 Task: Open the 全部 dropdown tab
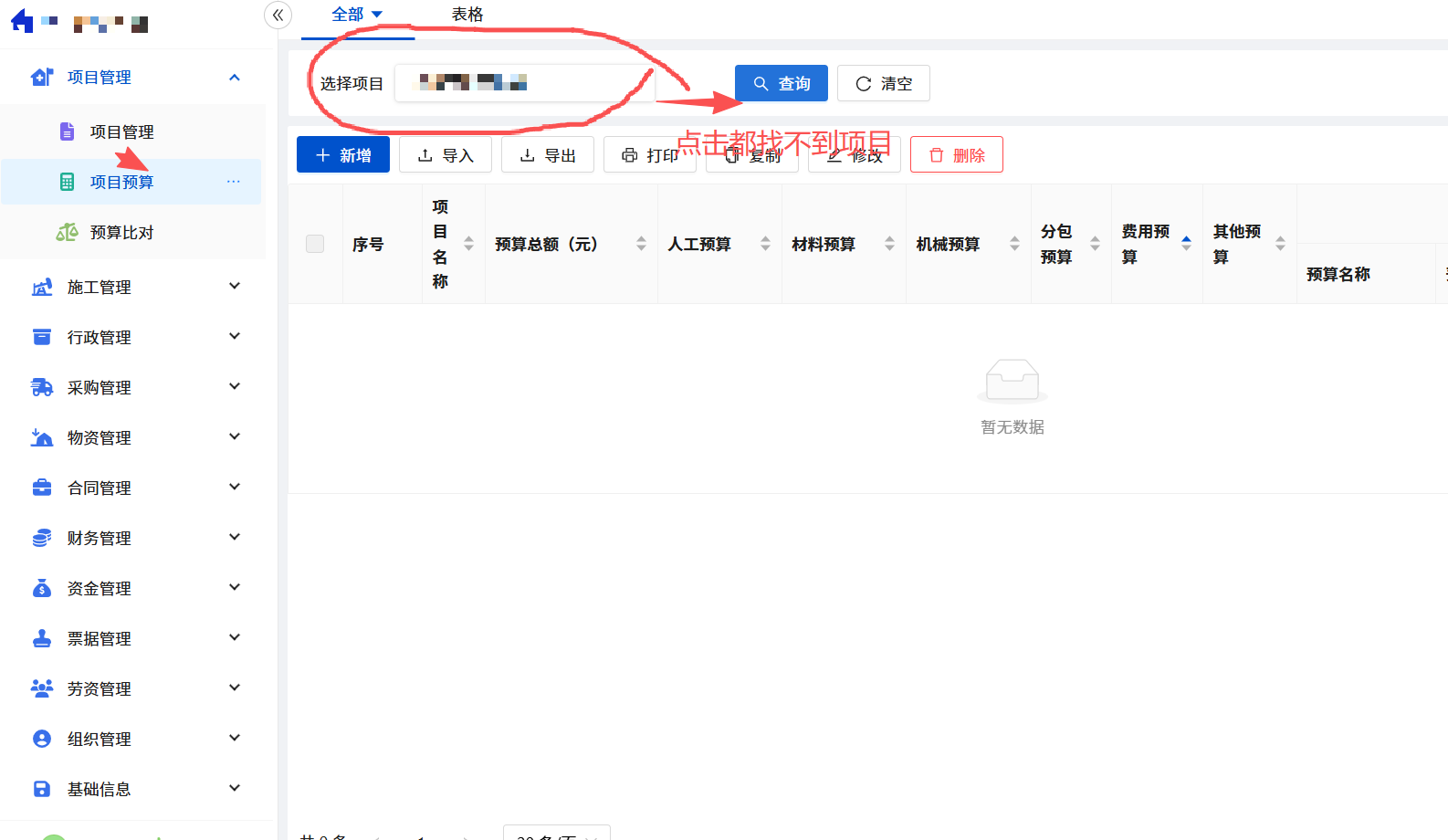point(357,15)
